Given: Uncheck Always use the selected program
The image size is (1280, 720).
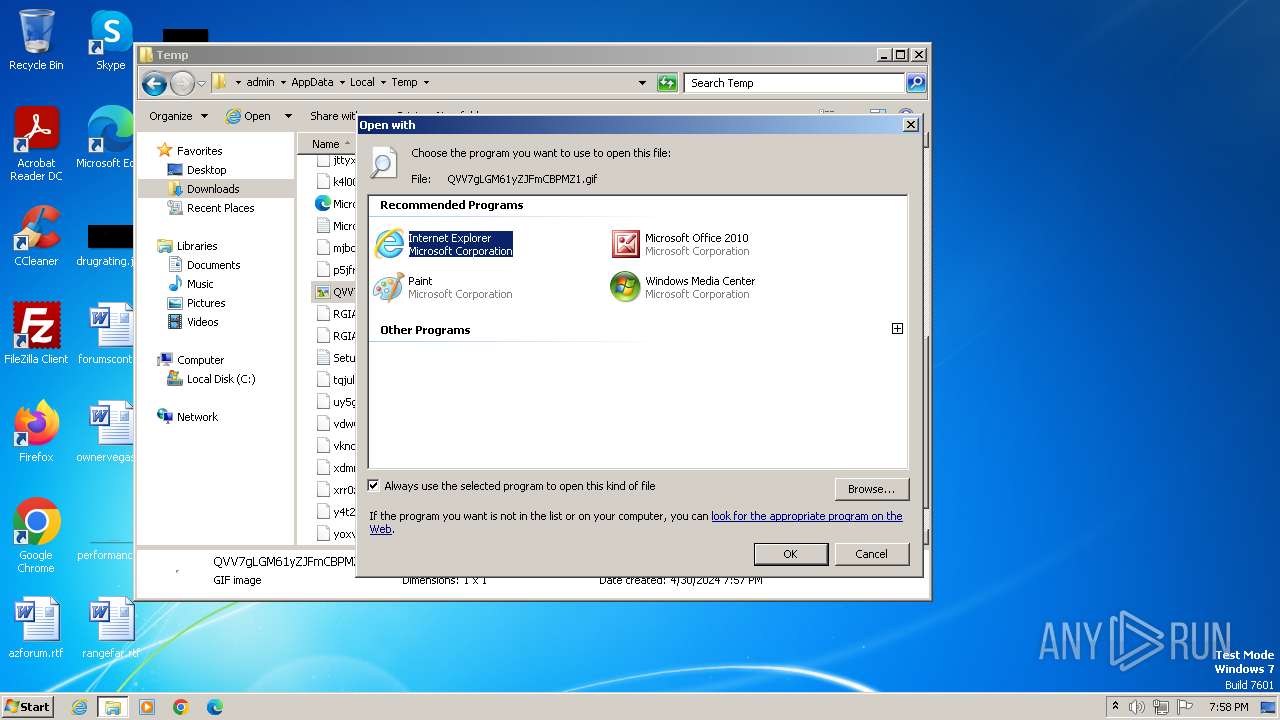Looking at the screenshot, I should click(374, 486).
